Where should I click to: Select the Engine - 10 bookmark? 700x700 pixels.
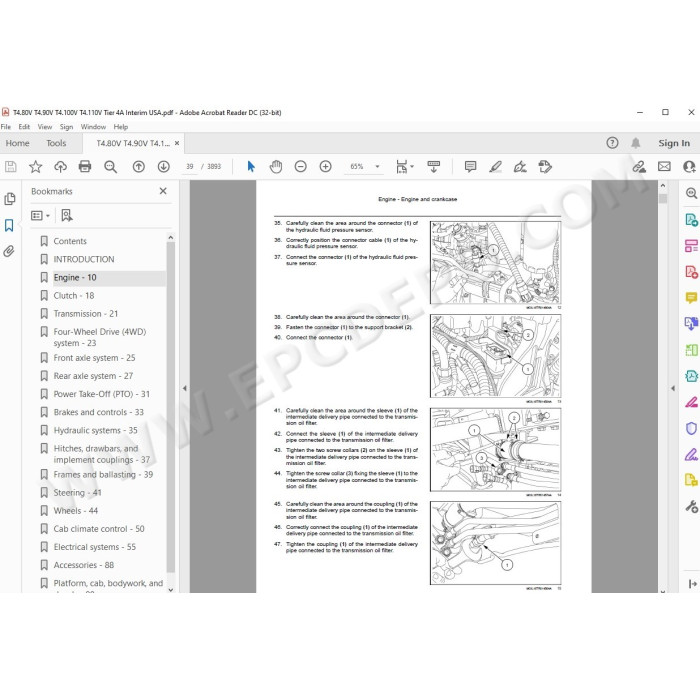point(75,278)
